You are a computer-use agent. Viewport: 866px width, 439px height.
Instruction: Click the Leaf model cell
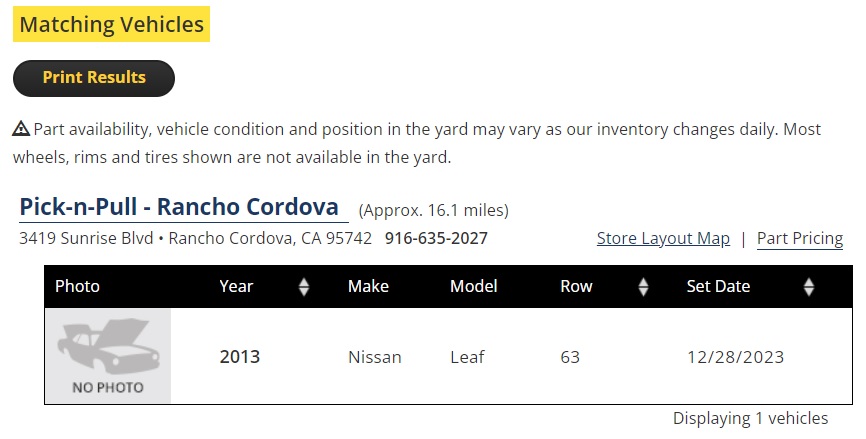(467, 357)
